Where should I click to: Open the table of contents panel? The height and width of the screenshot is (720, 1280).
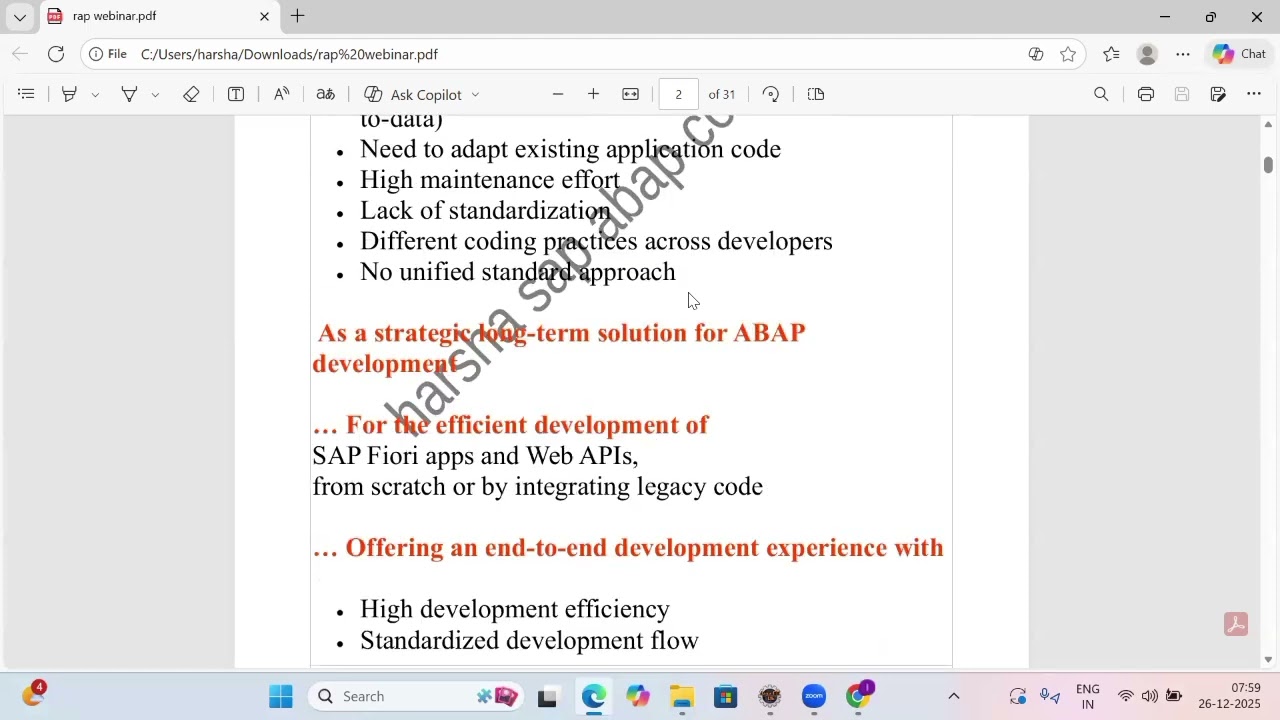coord(27,94)
